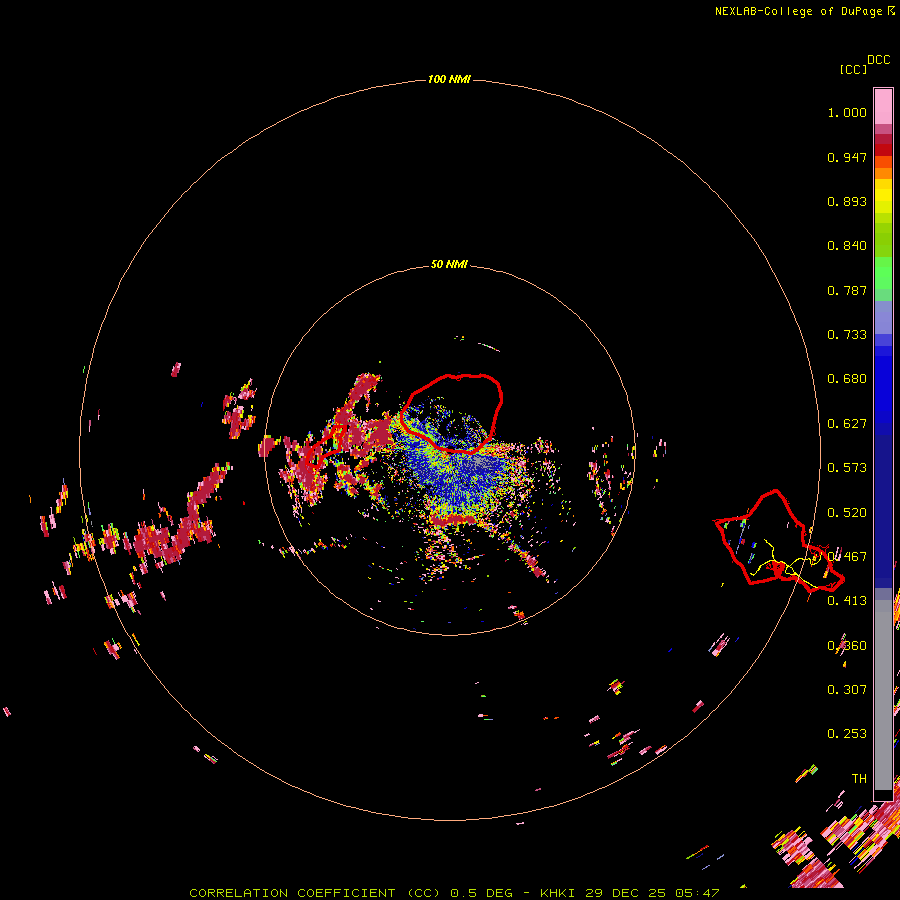
Task: Click the 0.520 legend value
Action: (x=847, y=513)
